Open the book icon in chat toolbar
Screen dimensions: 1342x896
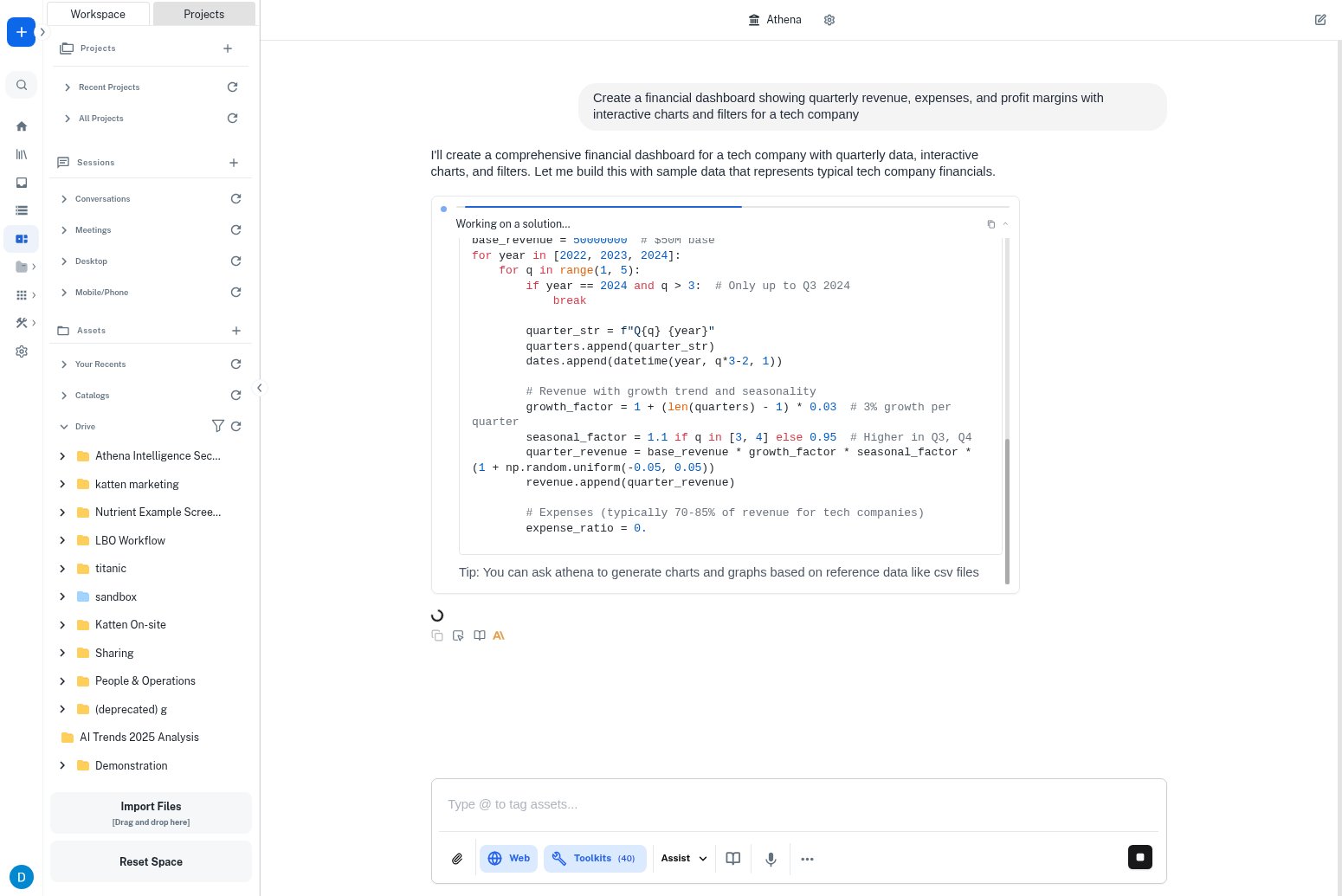click(732, 859)
